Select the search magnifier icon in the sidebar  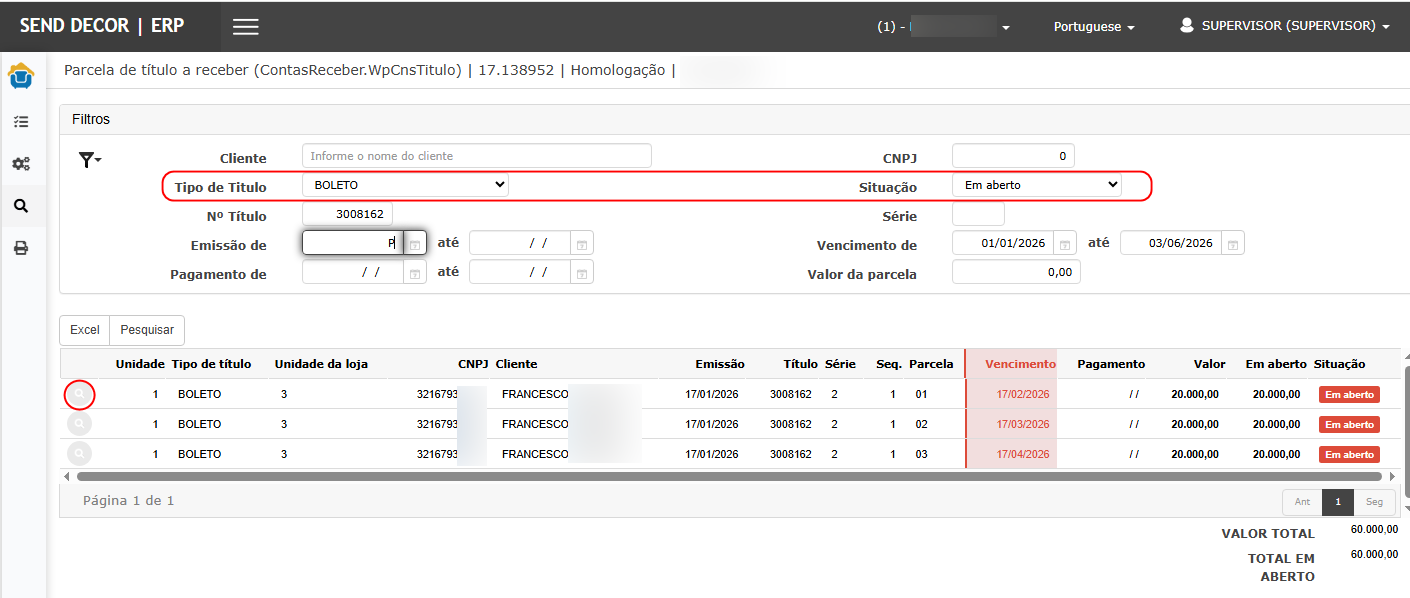tap(21, 206)
